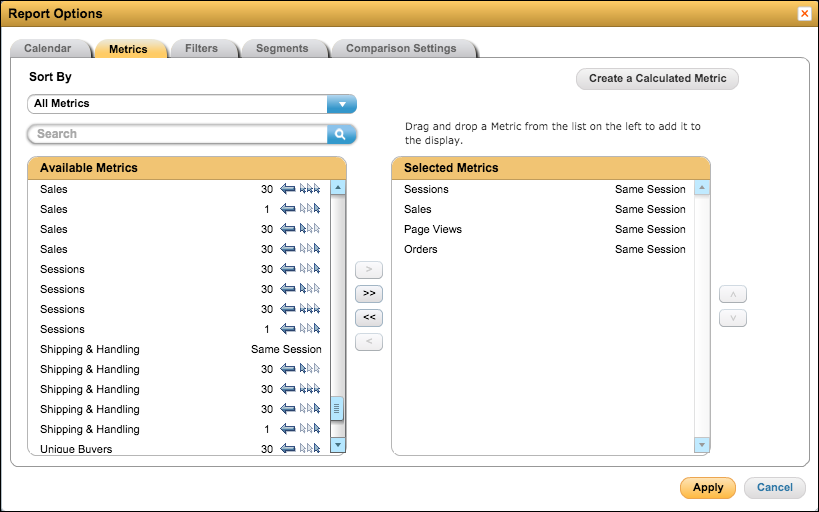Click Available Metrics scrollbar down arrow

[338, 445]
